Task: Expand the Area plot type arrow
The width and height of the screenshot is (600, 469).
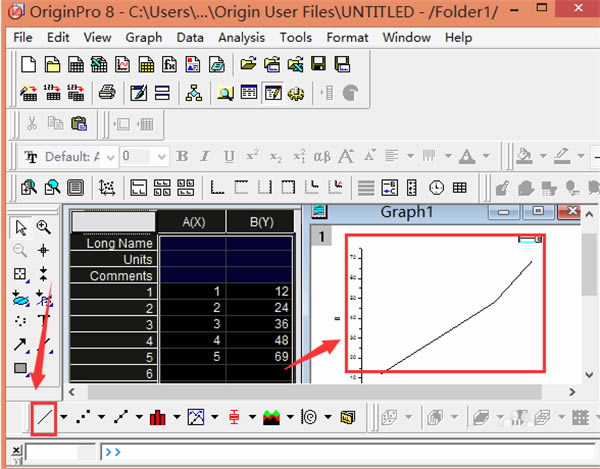Action: tap(290, 417)
